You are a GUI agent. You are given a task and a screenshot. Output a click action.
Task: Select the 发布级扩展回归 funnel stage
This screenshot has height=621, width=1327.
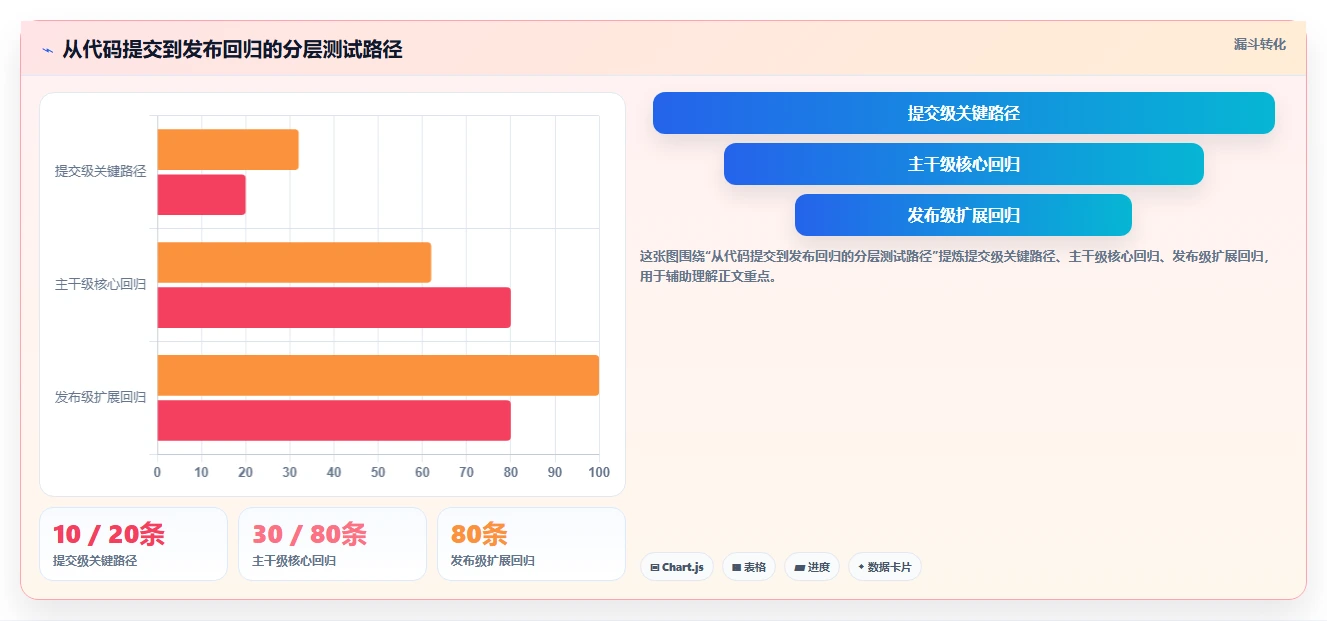coord(964,215)
